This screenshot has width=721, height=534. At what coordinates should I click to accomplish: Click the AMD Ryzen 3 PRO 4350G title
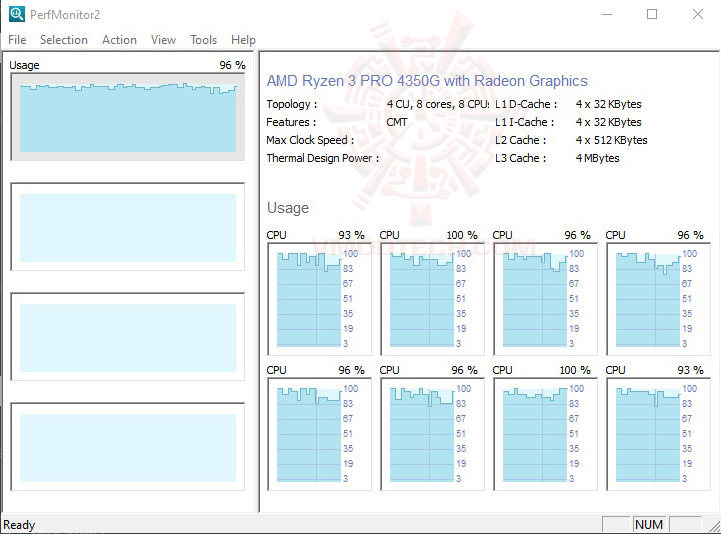(x=427, y=81)
